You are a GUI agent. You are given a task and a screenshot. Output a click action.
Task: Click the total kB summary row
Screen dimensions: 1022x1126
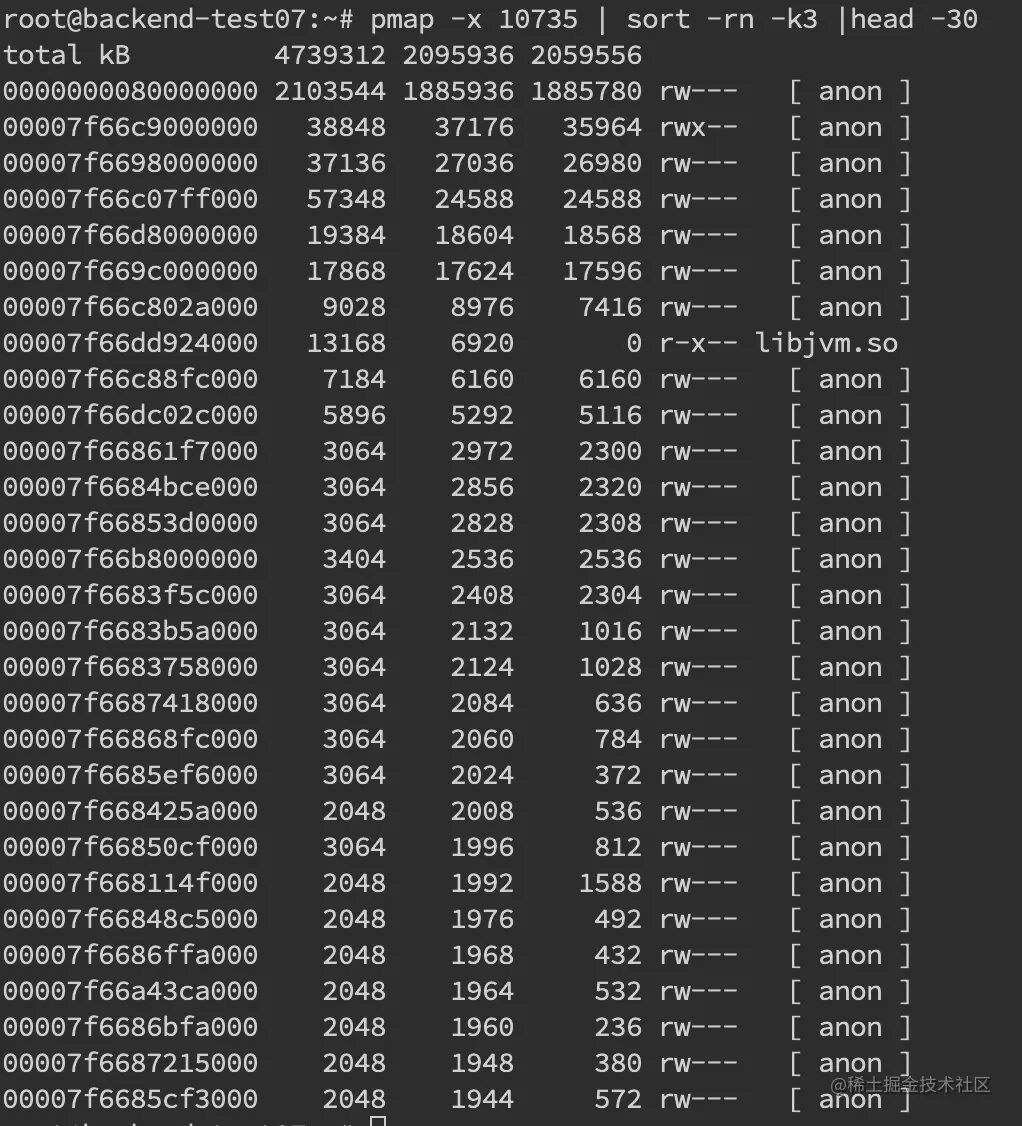pyautogui.click(x=322, y=55)
